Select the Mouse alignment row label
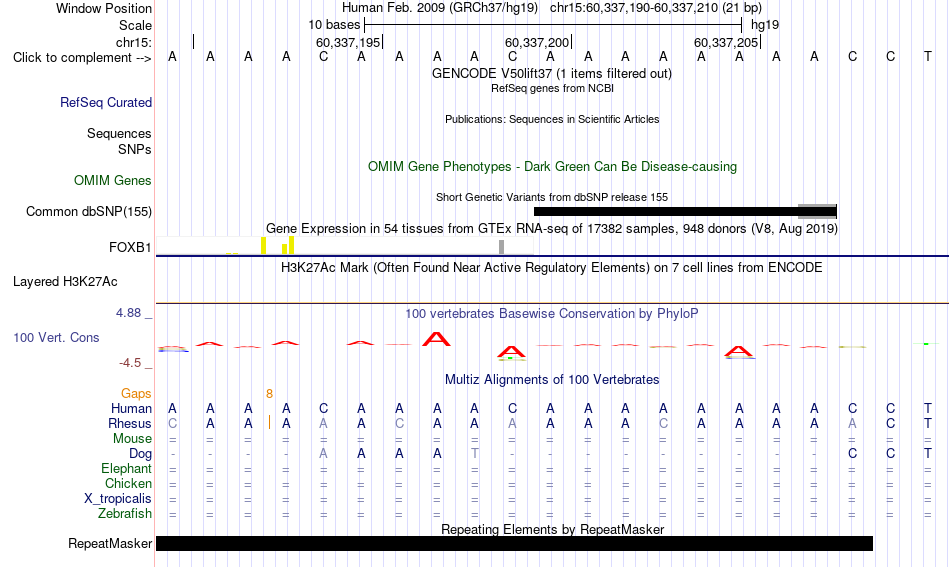Screen dimensions: 950x567 [132, 439]
